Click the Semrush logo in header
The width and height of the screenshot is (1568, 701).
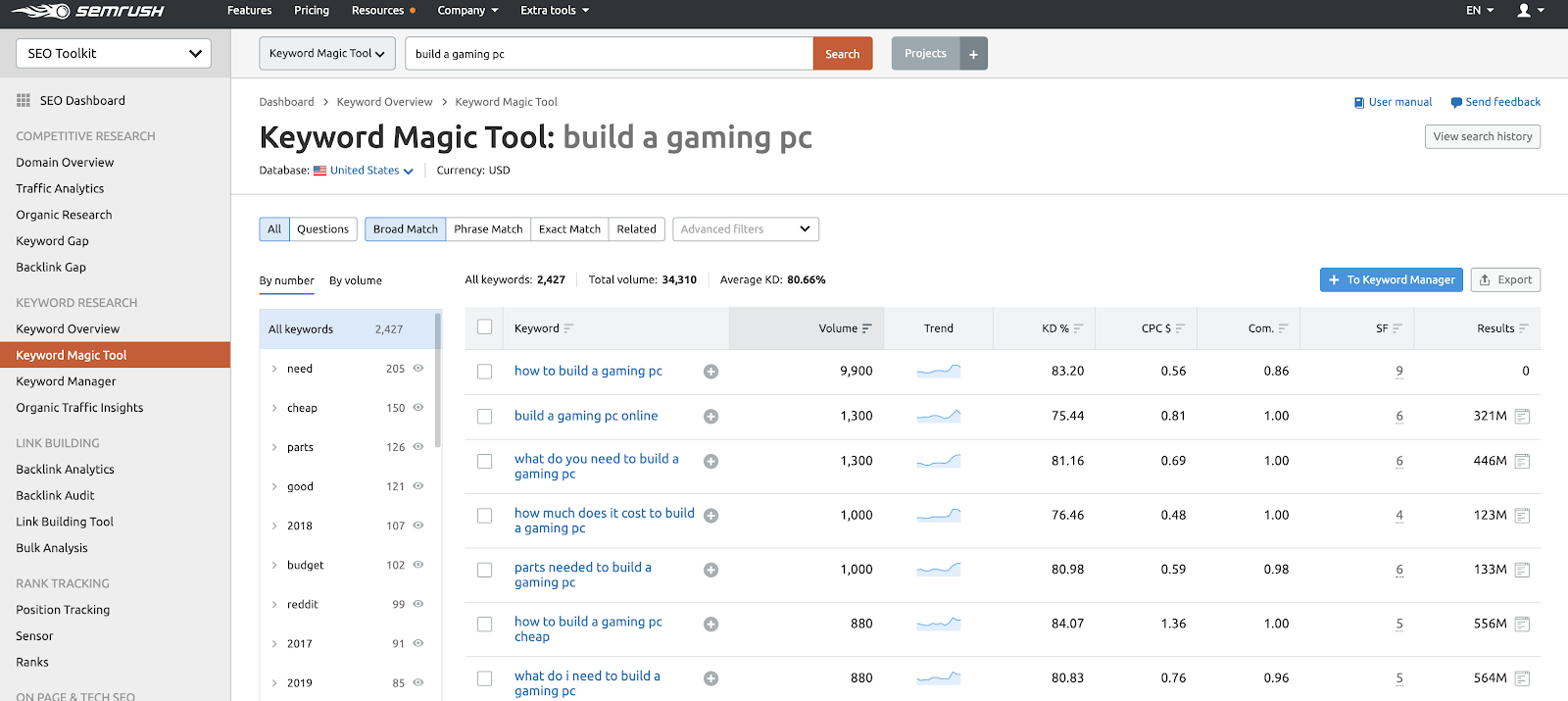click(87, 12)
